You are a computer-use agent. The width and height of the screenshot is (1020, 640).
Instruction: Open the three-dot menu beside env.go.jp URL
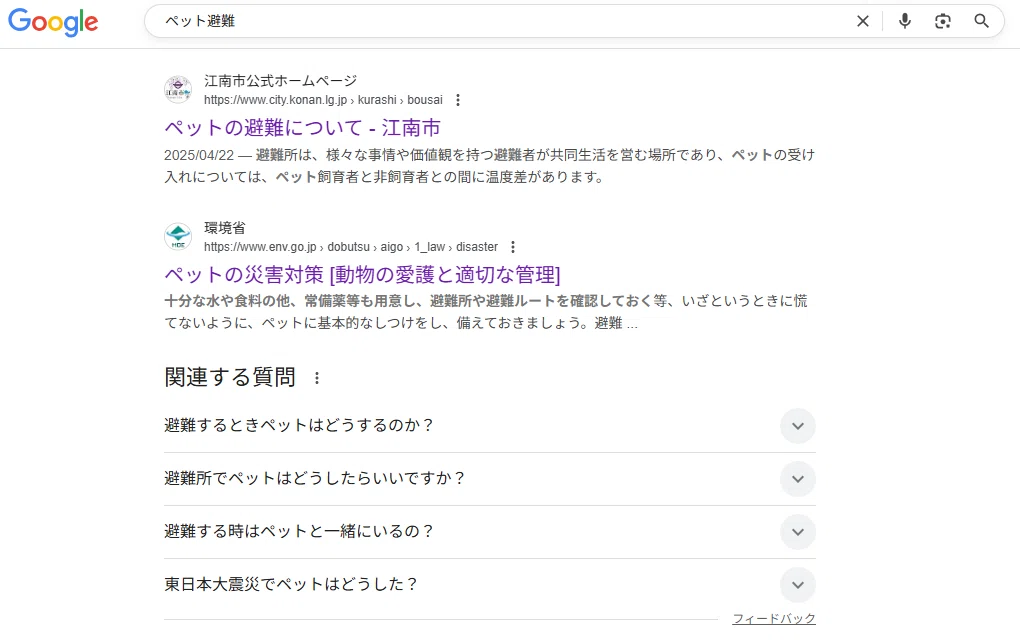pyautogui.click(x=513, y=247)
